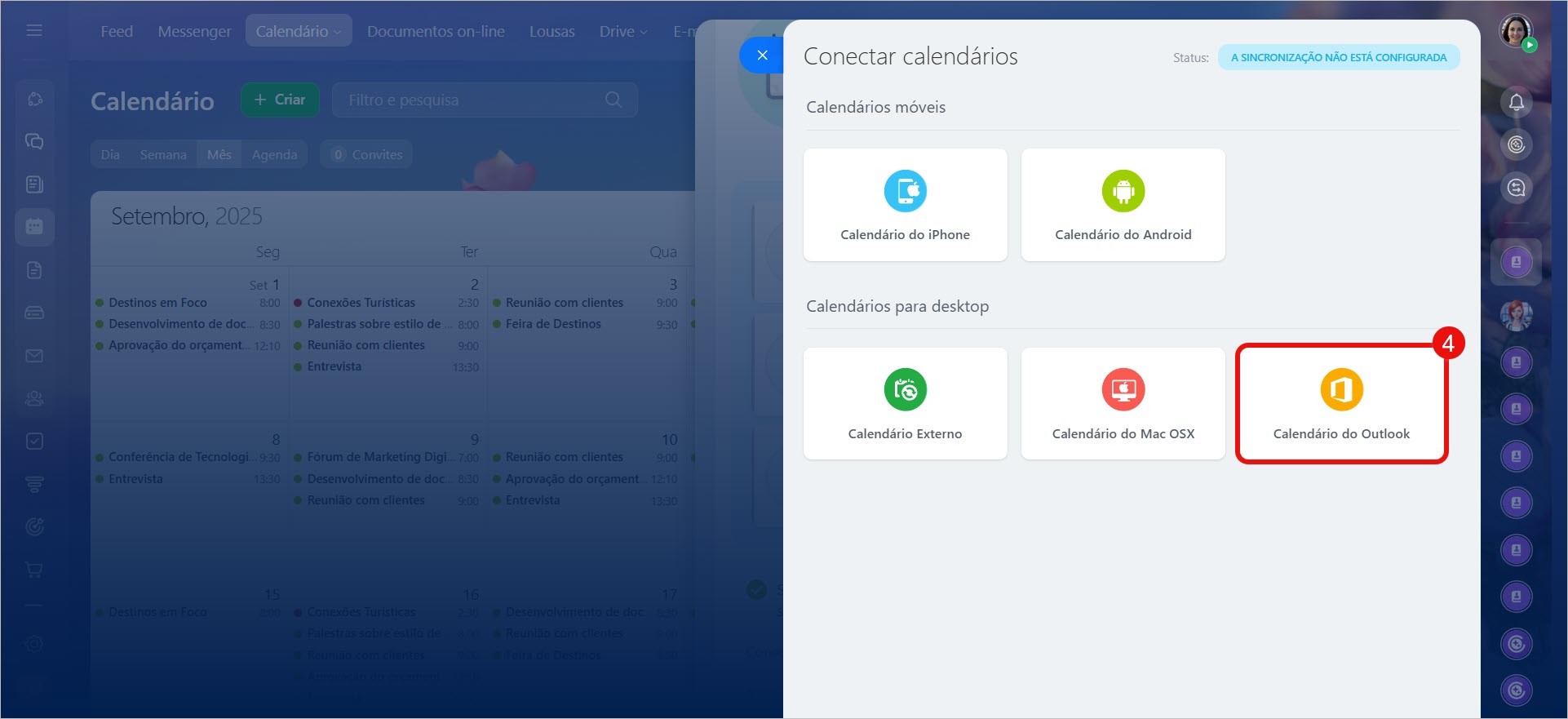Open the Feed menu item
1568x719 pixels.
coord(117,31)
